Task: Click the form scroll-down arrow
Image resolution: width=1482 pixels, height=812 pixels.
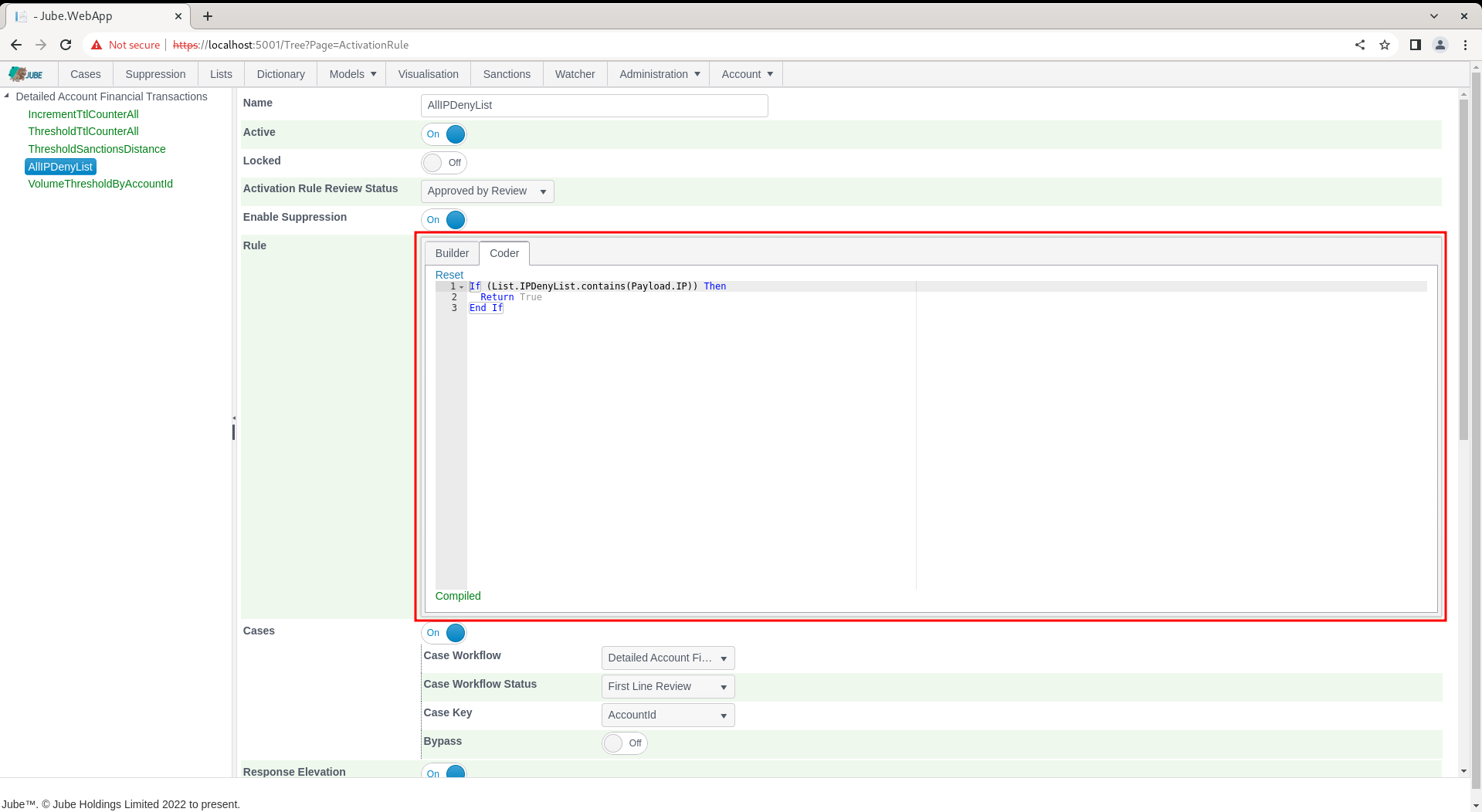Action: tap(1463, 771)
